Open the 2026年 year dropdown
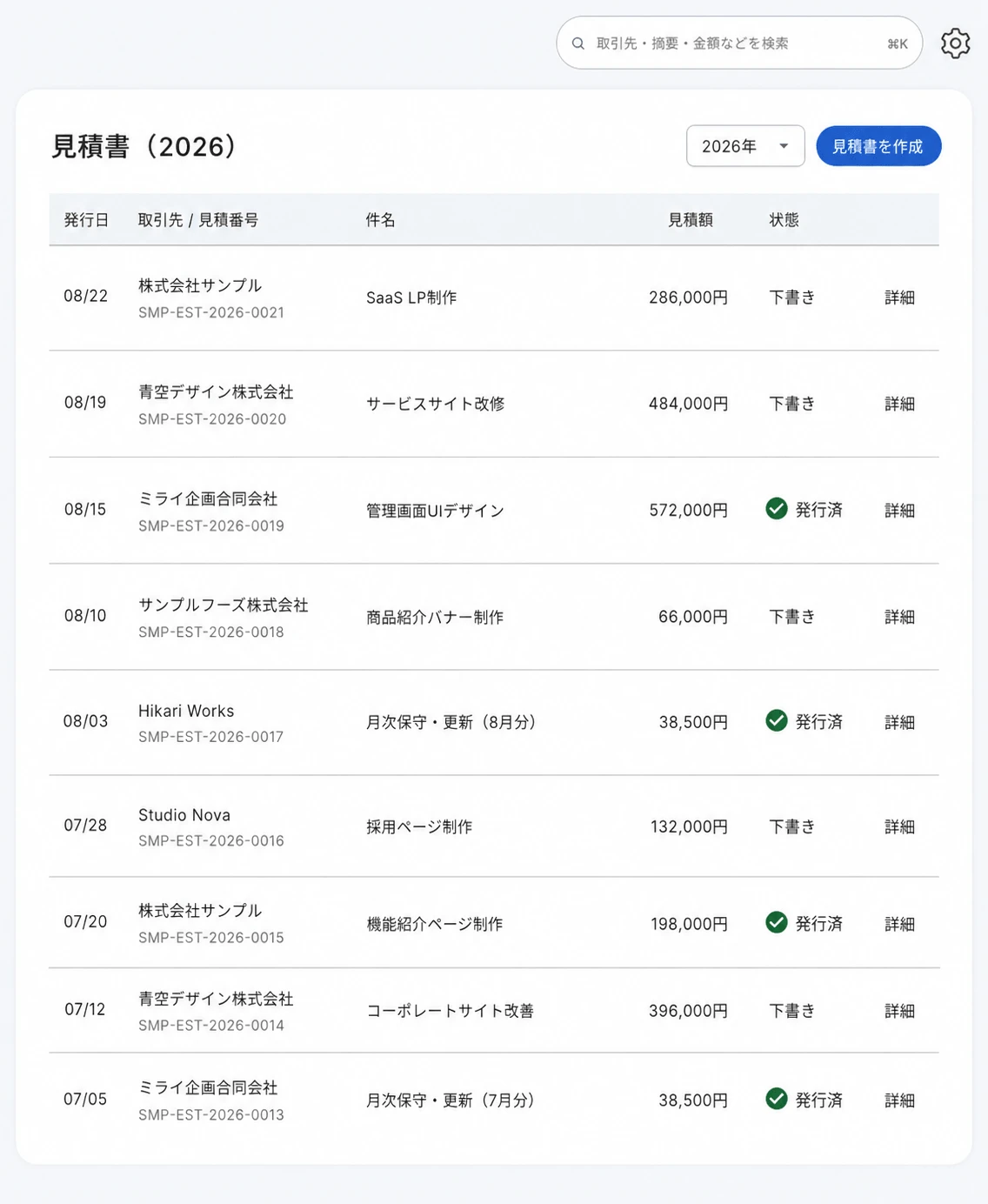988x1204 pixels. [745, 146]
